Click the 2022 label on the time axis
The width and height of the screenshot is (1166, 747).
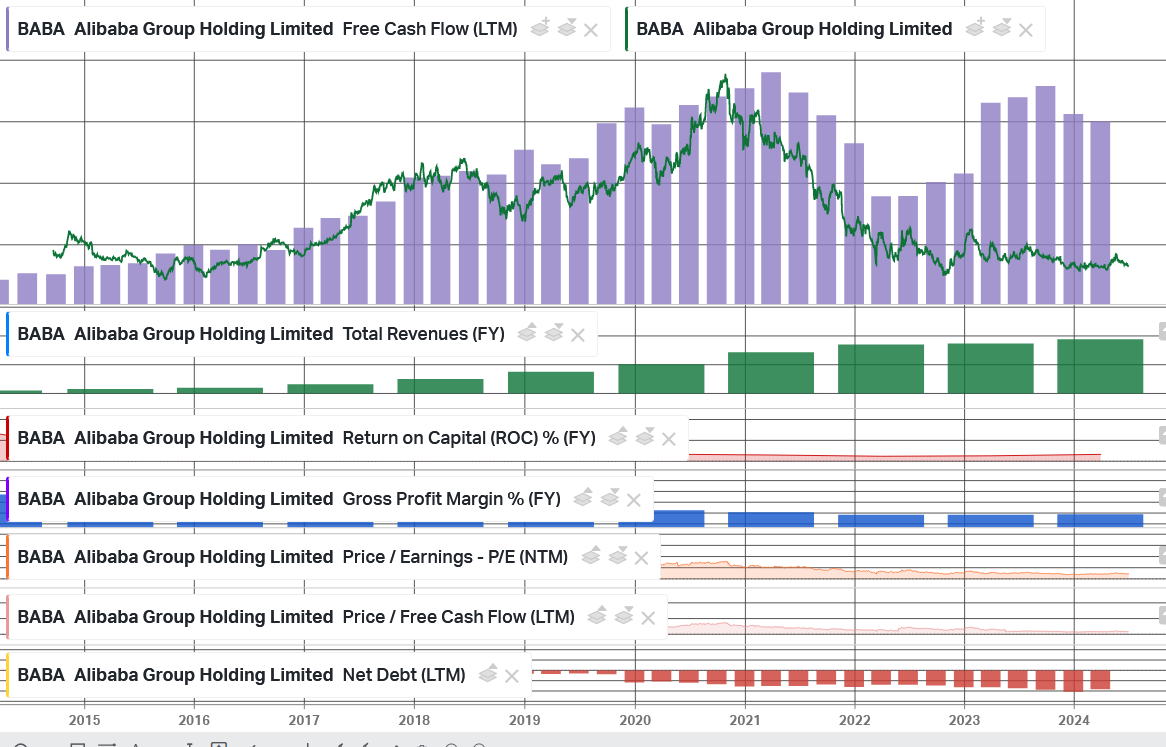[854, 720]
